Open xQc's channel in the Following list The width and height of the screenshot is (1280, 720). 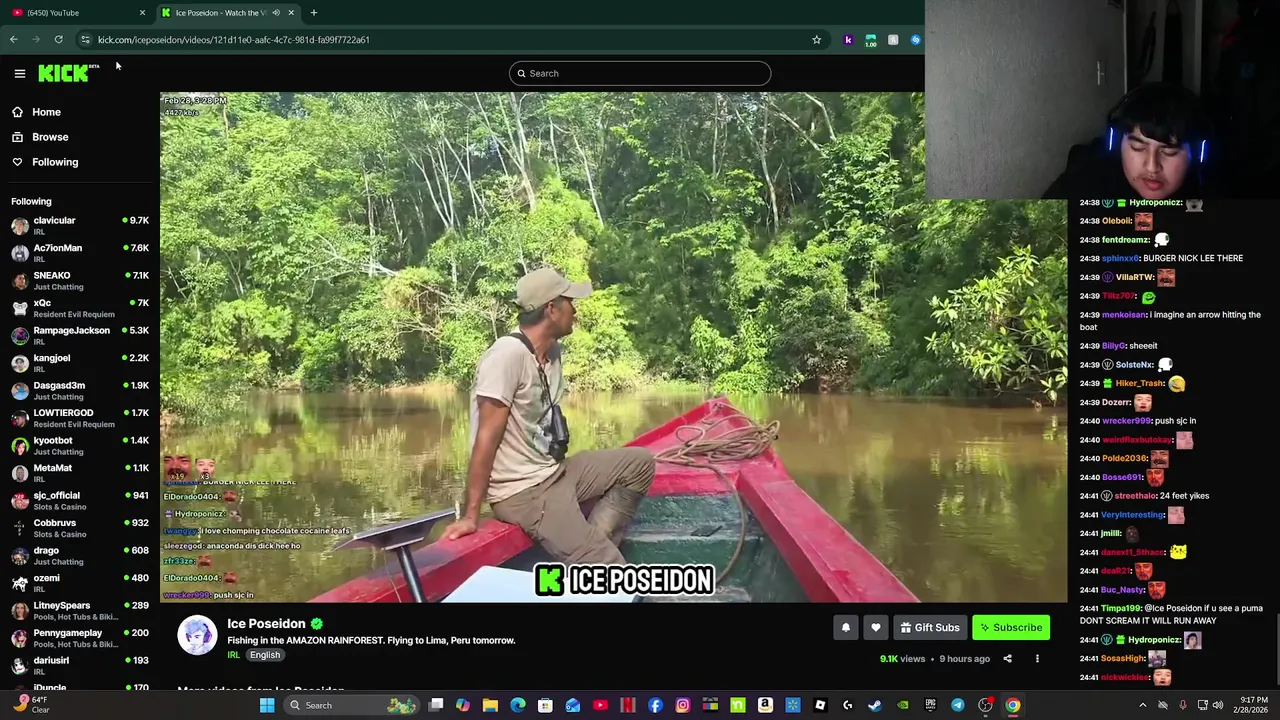pyautogui.click(x=80, y=308)
